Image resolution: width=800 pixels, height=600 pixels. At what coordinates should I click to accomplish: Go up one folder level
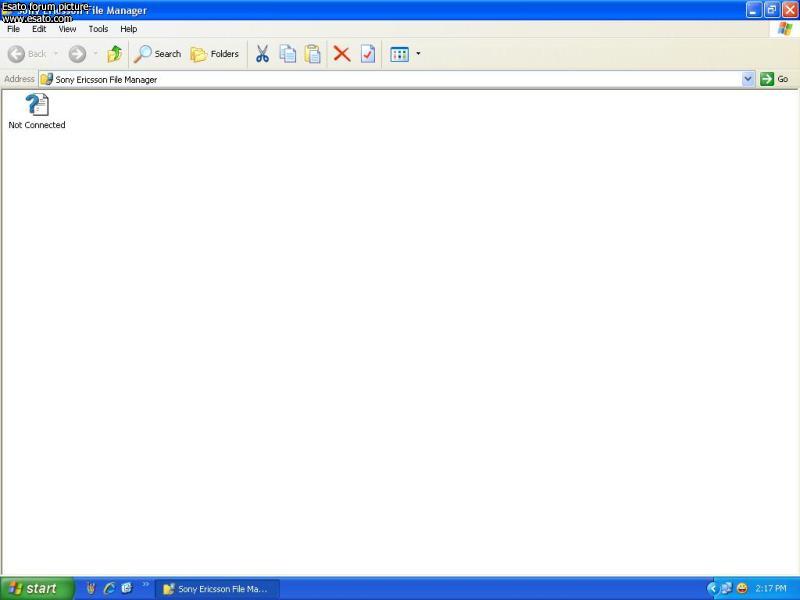(x=114, y=54)
